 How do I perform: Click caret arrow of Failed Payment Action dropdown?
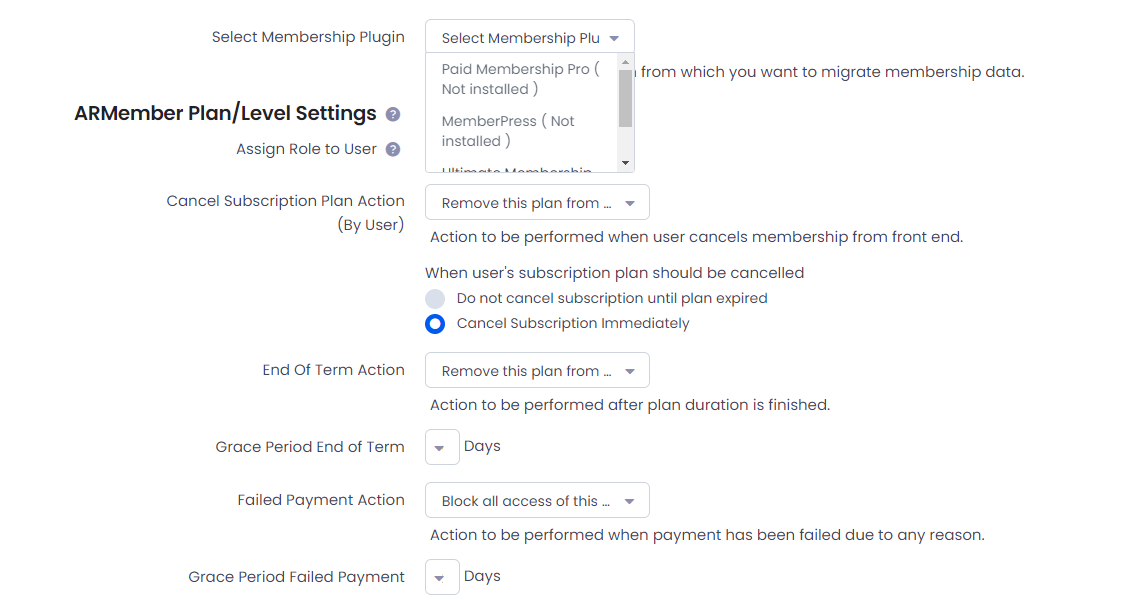629,502
